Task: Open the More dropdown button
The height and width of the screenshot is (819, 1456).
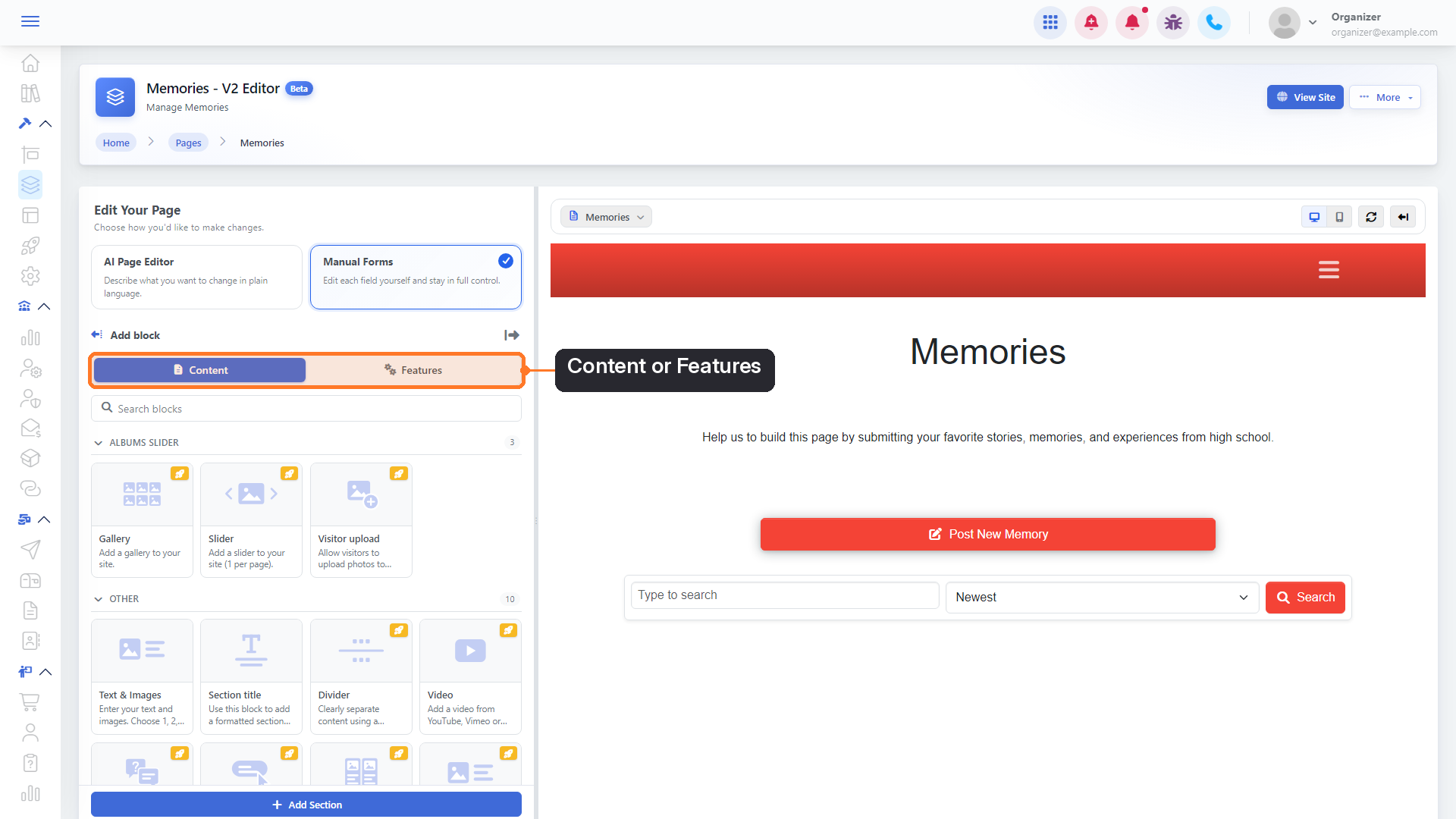Action: tap(1385, 97)
